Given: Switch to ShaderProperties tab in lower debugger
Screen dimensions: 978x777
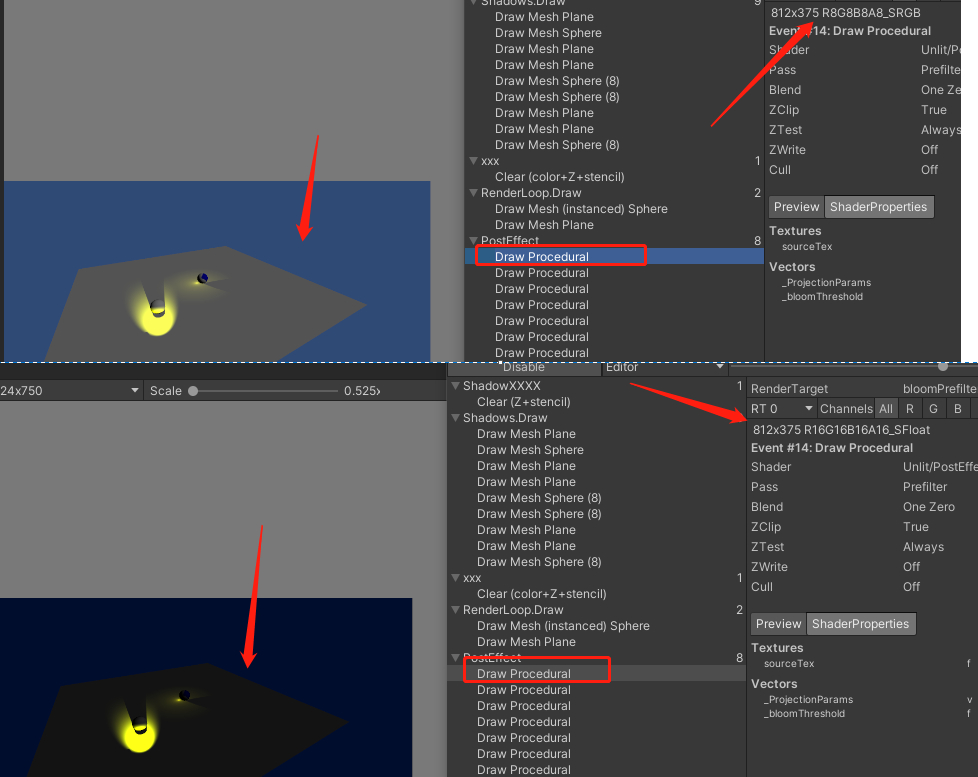Looking at the screenshot, I should pyautogui.click(x=860, y=624).
